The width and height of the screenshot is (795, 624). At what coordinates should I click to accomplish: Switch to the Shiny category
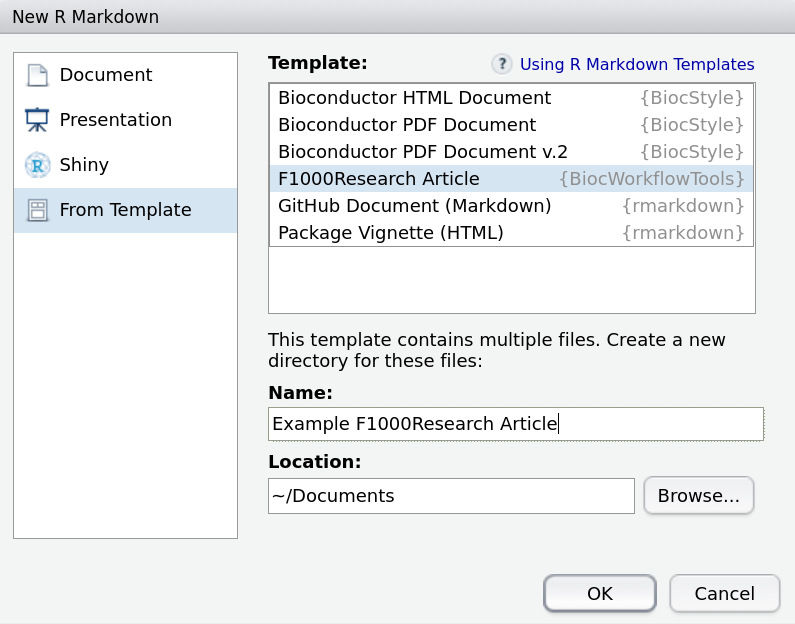click(84, 165)
